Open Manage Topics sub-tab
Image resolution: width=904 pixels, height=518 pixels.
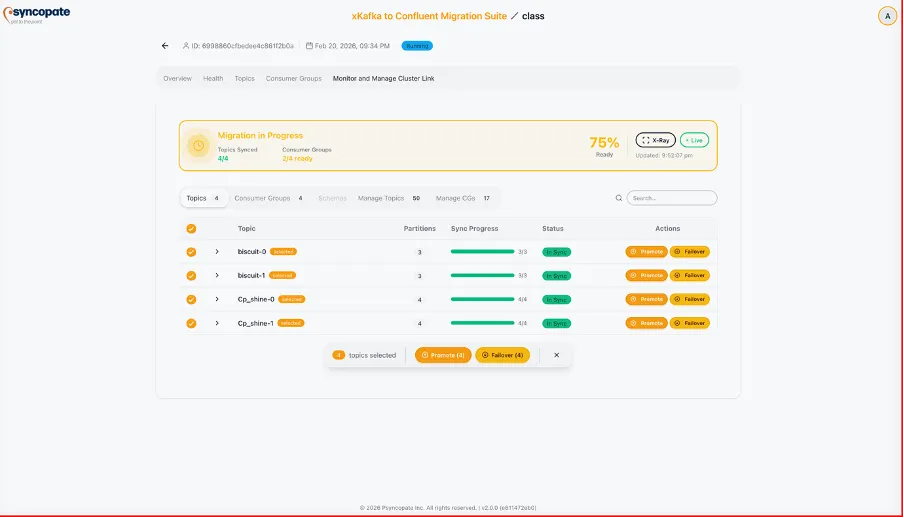pos(389,198)
